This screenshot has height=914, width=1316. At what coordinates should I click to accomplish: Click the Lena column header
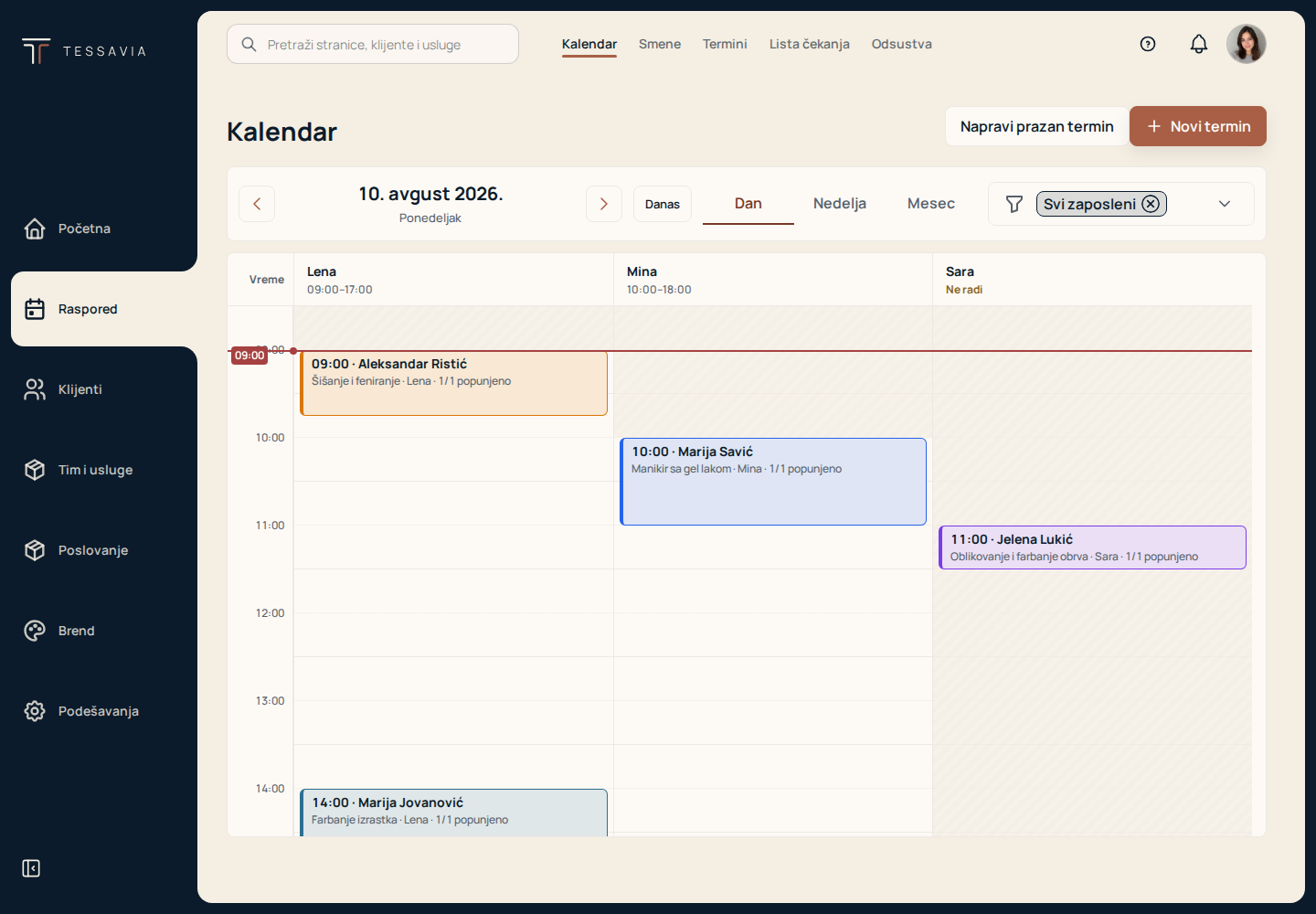pyautogui.click(x=453, y=280)
